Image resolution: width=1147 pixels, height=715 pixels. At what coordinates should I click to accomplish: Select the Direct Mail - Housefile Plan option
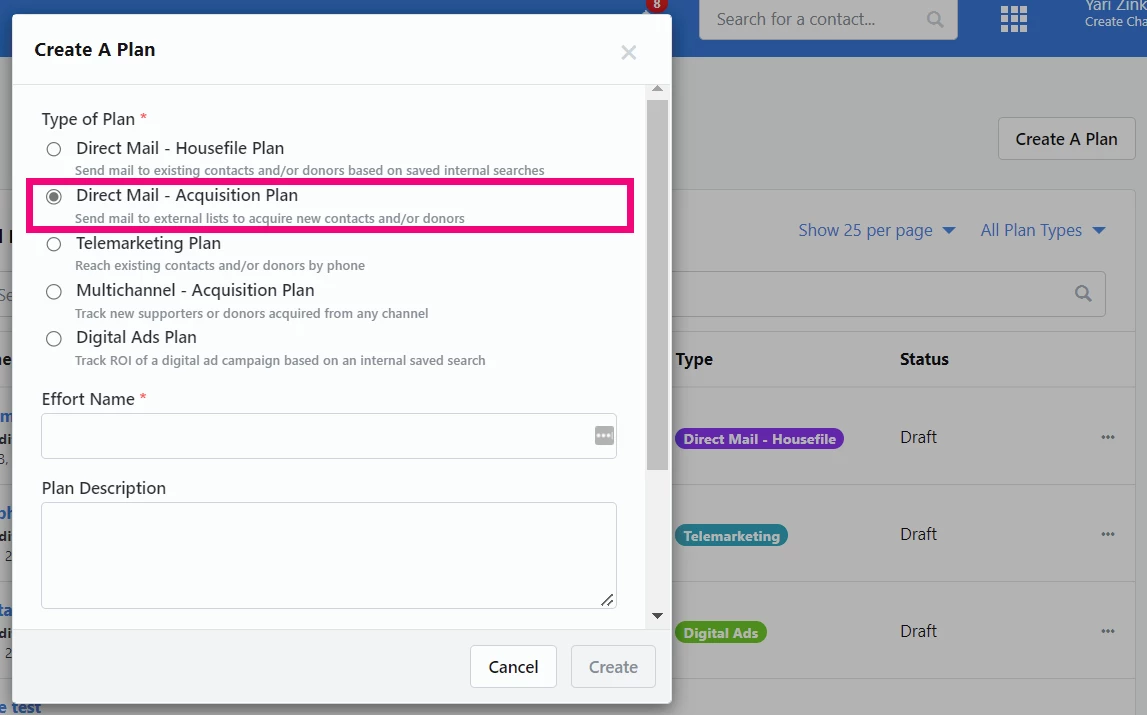(53, 148)
